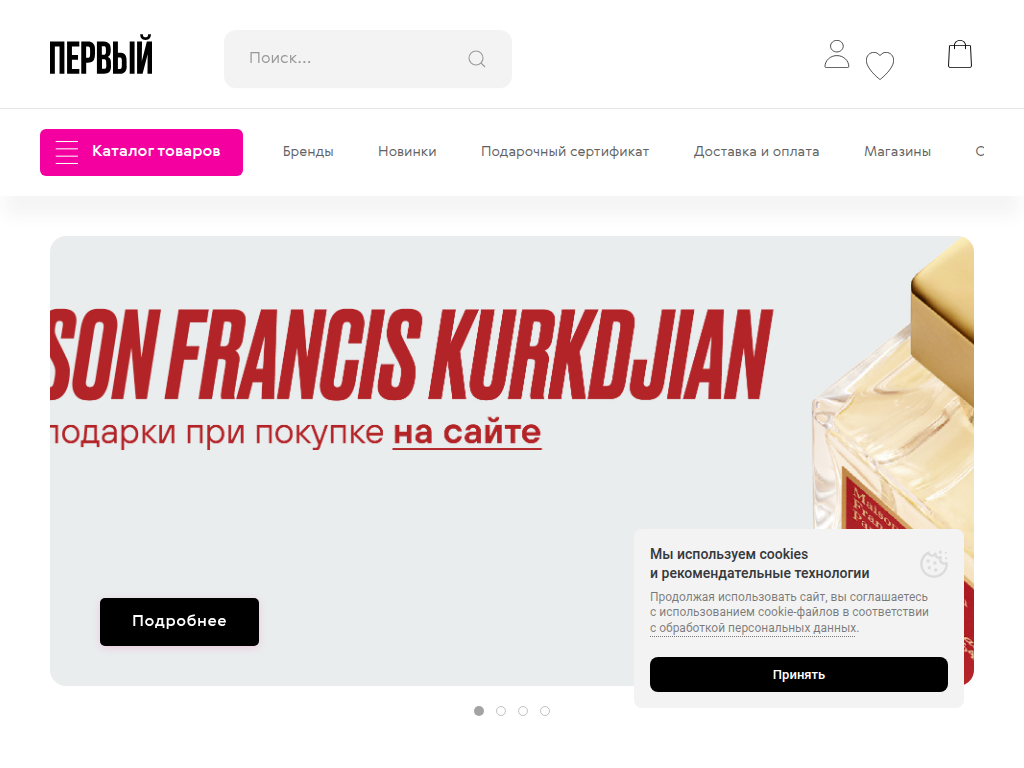This screenshot has width=1024, height=768.
Task: Open the Магазины menu item
Action: point(897,152)
